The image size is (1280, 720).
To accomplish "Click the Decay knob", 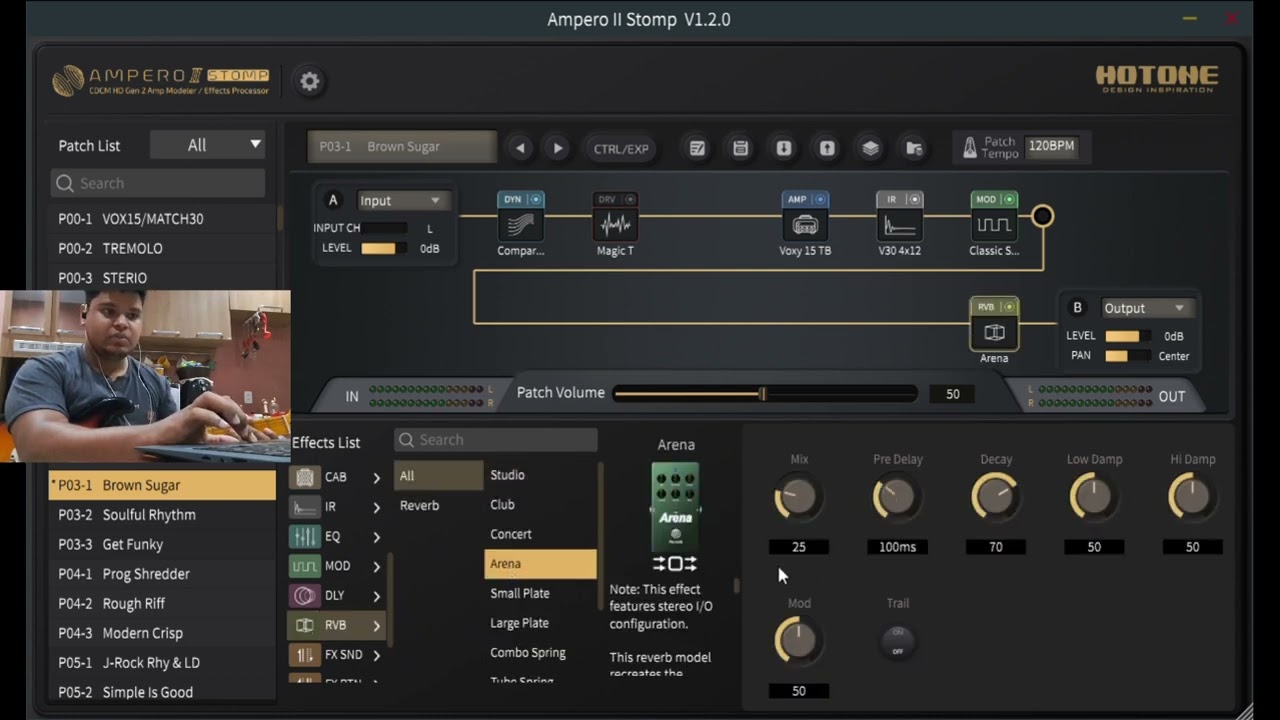I will (995, 497).
